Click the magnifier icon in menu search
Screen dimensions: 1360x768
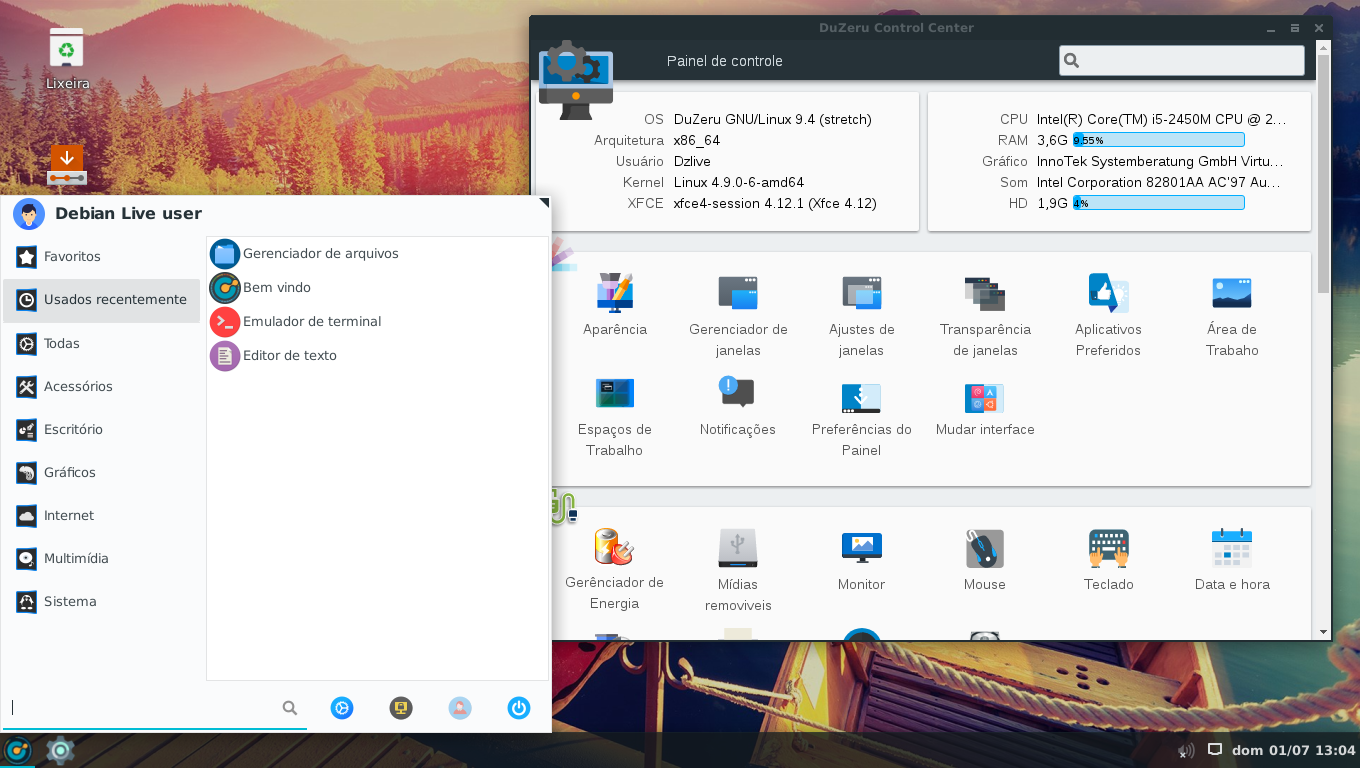pos(290,708)
